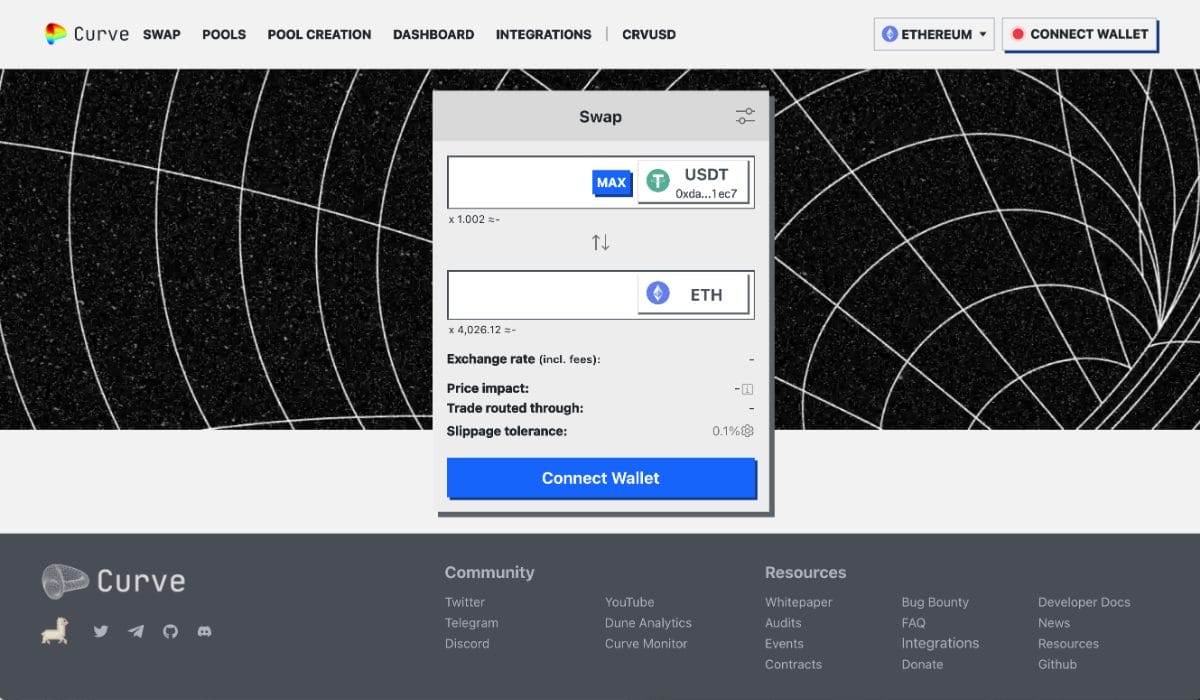This screenshot has width=1200, height=700.
Task: Open the ETH token selector
Action: (693, 295)
